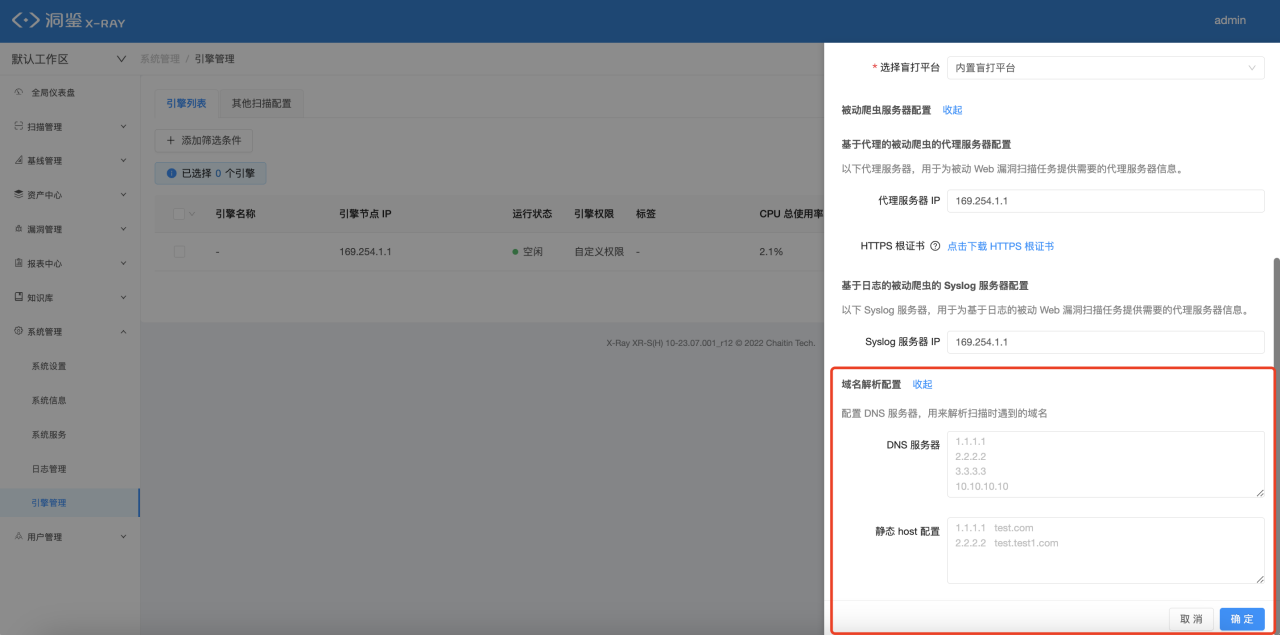Click the 全局仪表盘 dashboard icon

19,92
